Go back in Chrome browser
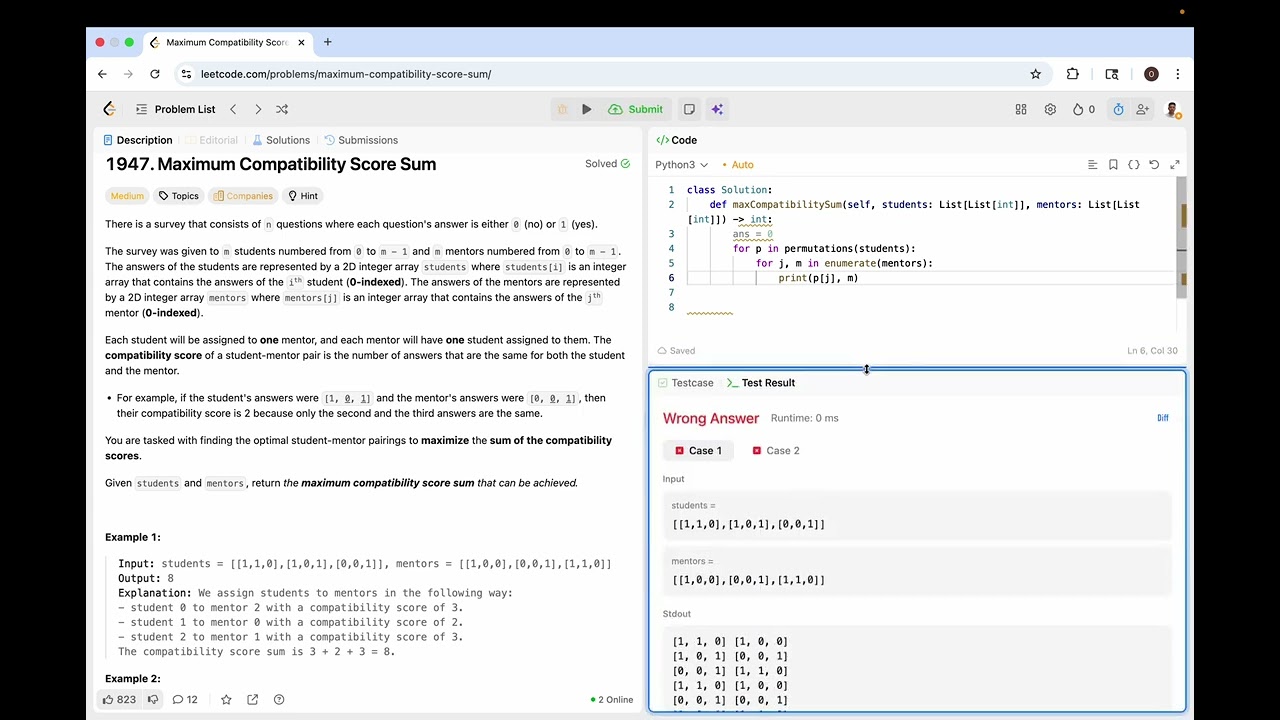This screenshot has height=720, width=1280. pos(102,74)
